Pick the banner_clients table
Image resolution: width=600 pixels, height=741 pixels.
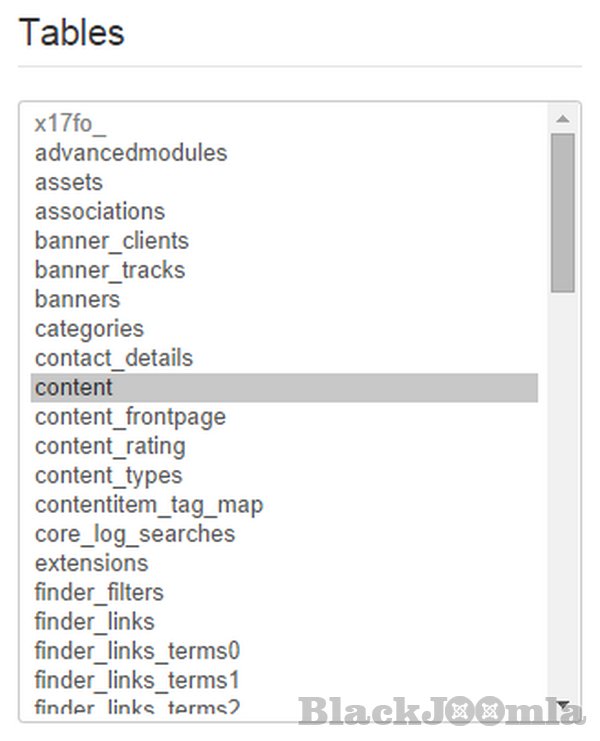click(112, 241)
